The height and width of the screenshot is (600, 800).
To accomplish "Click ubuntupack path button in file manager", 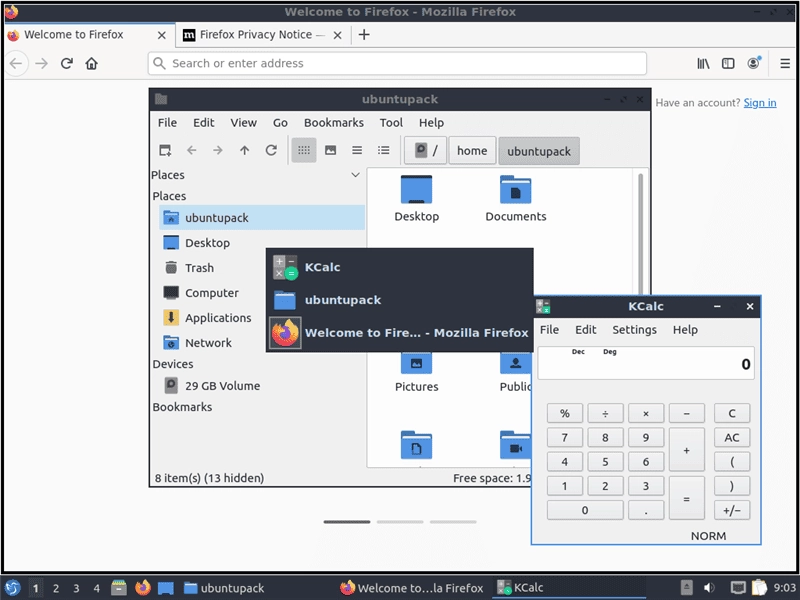I will [539, 151].
